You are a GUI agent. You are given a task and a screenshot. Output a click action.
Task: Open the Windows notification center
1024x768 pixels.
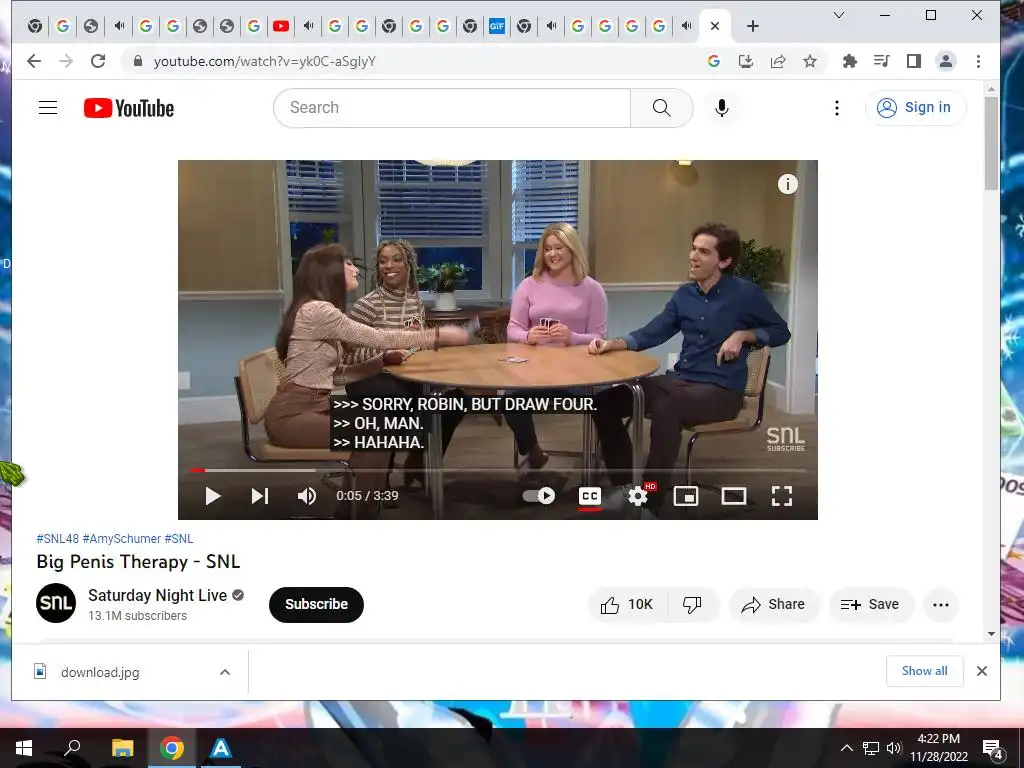pos(993,748)
